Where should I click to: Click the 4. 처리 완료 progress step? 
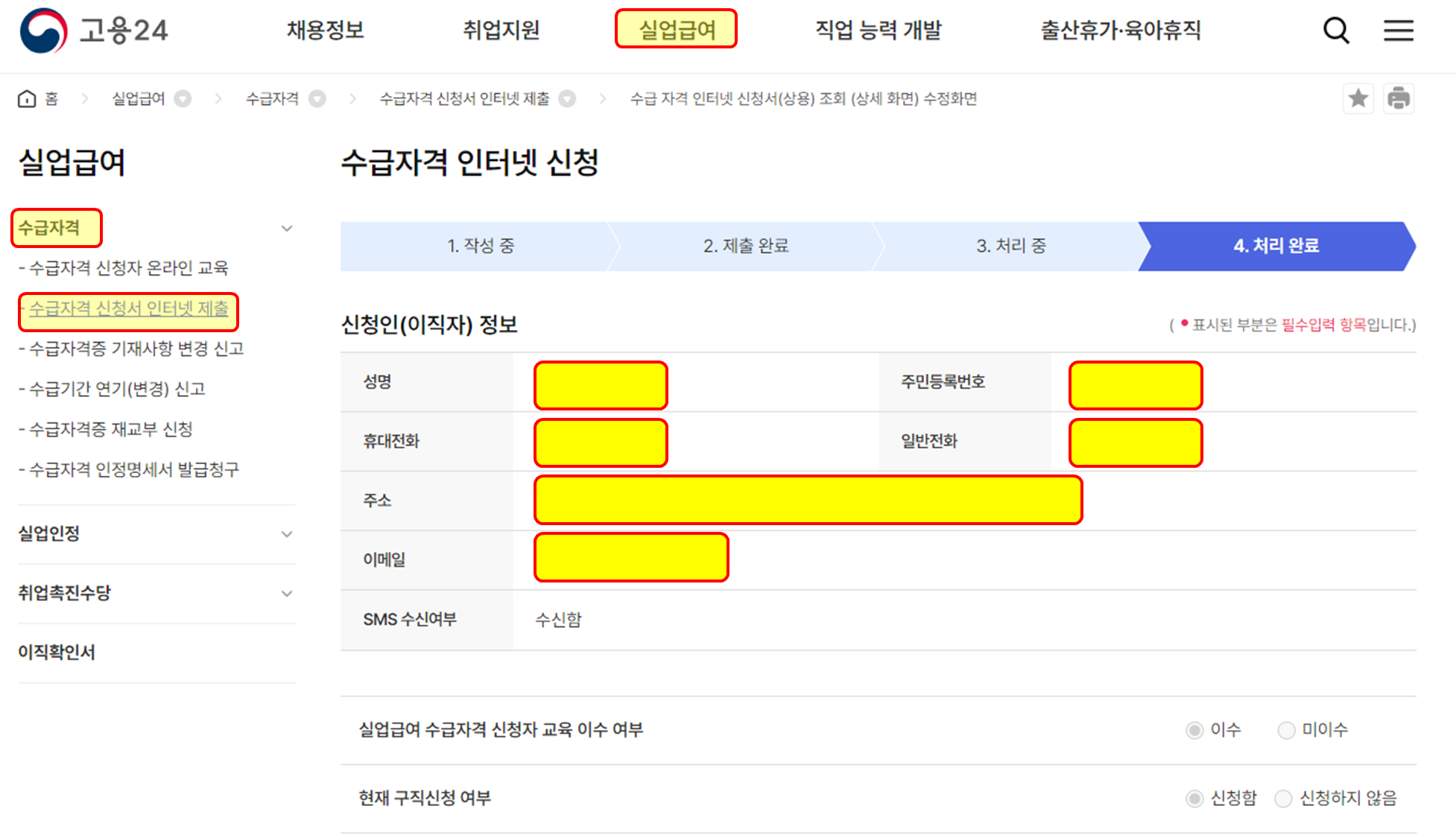pos(1277,246)
